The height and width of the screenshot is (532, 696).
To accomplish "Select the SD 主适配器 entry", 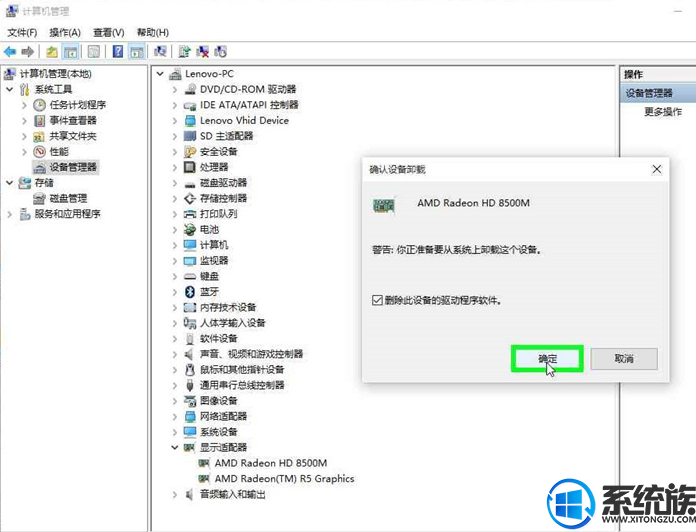I will (226, 136).
